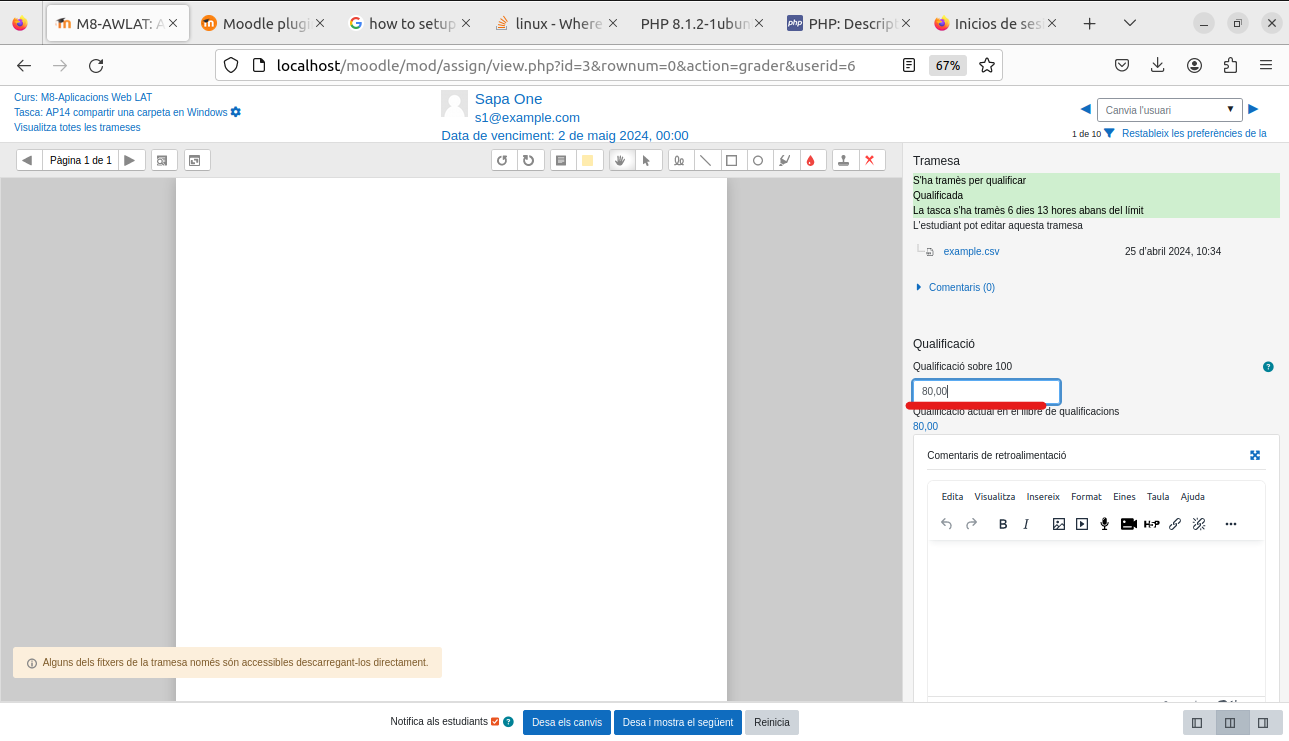1289x741 pixels.
Task: Click Desa i mostra el següent button
Action: click(677, 722)
